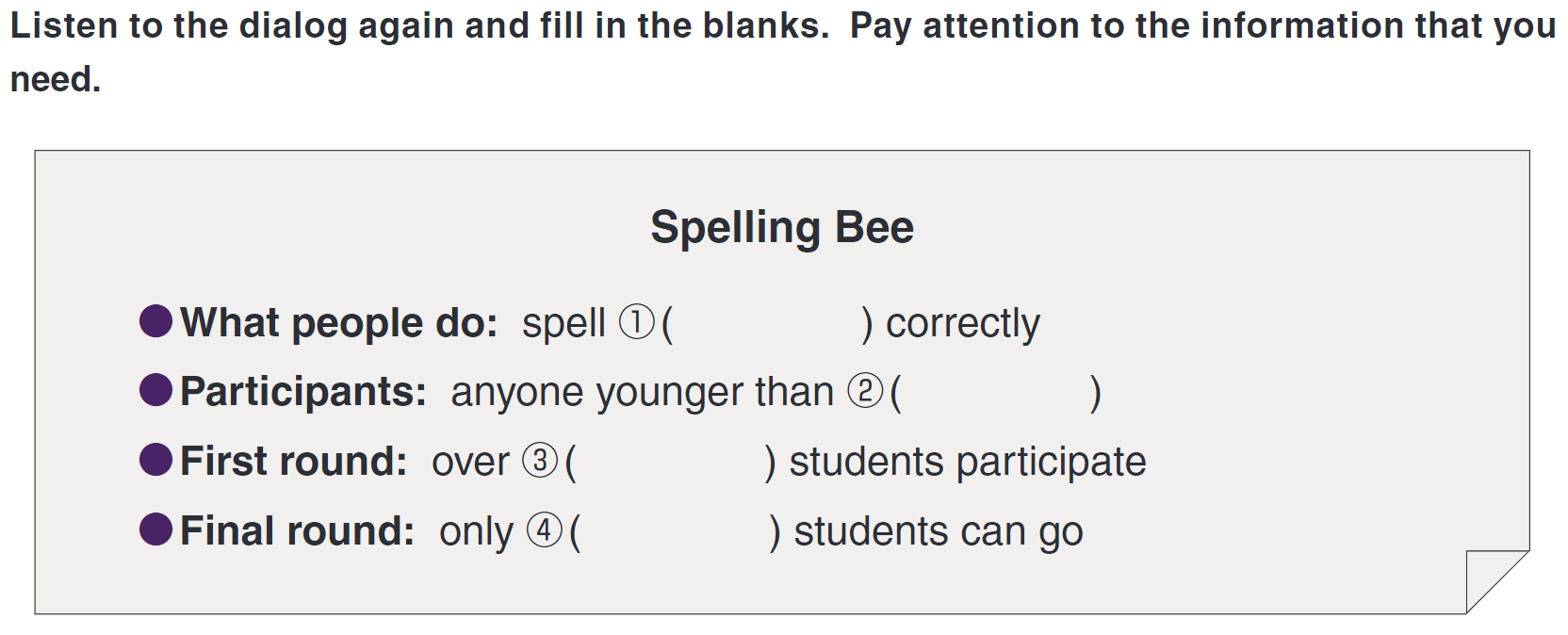The height and width of the screenshot is (635, 1568).
Task: Click the circled number 4 marker
Action: [545, 530]
